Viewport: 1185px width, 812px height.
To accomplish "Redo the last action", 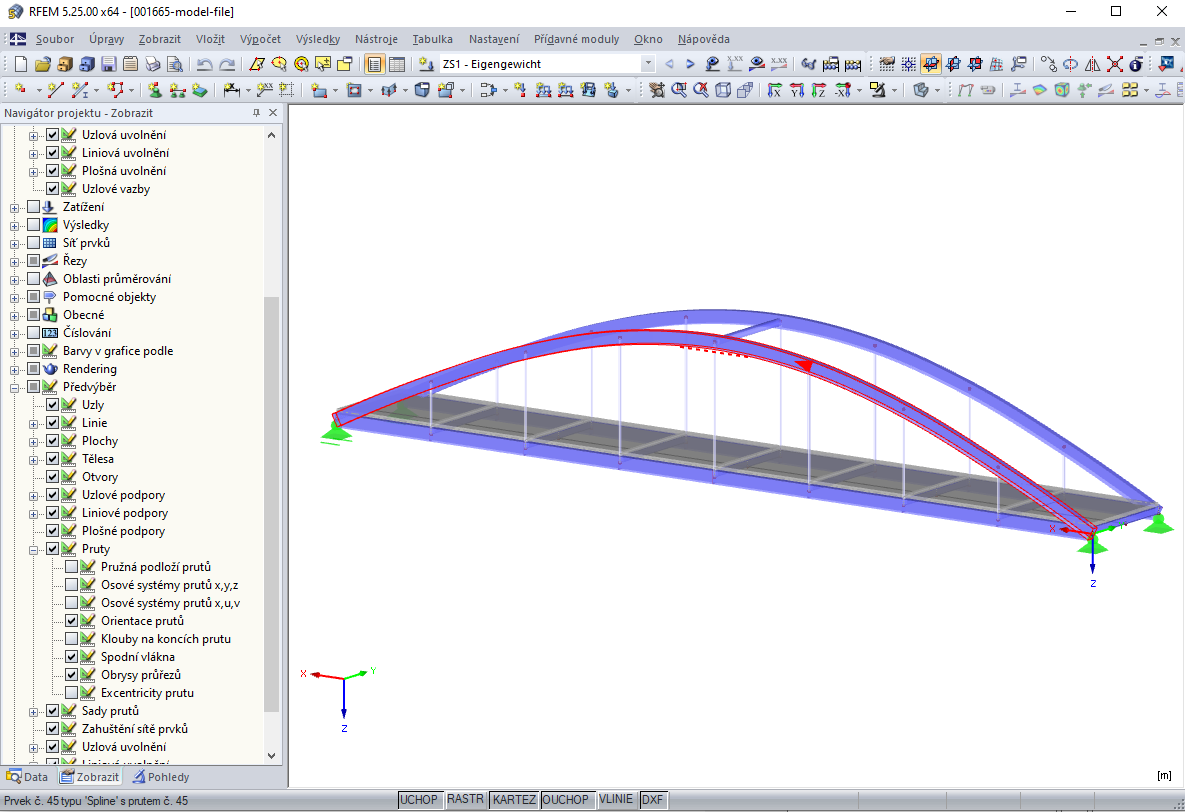I will [x=227, y=64].
